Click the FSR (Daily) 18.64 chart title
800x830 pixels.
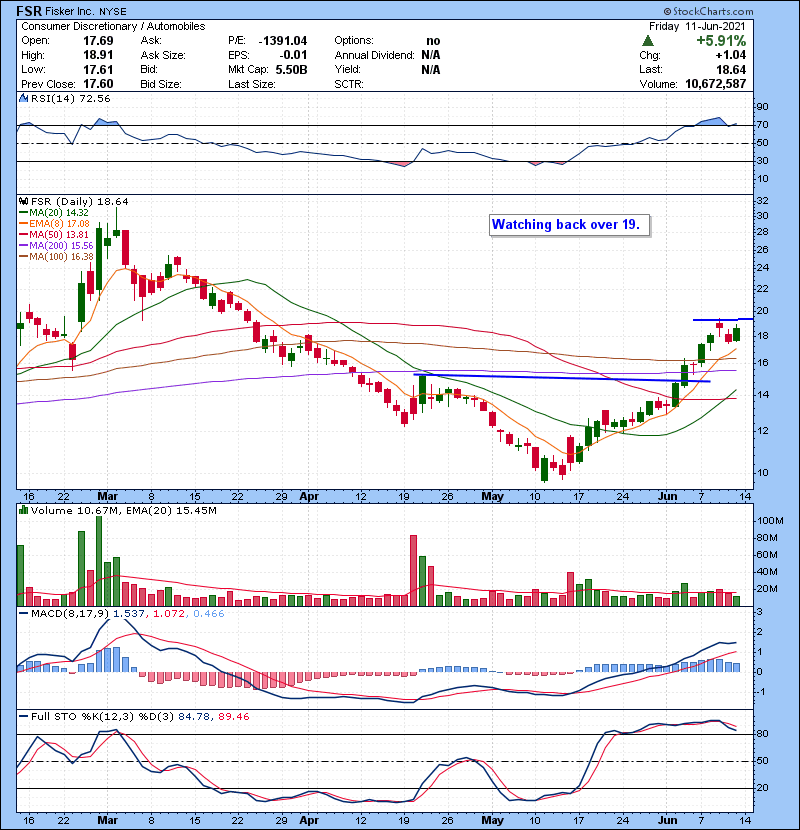pyautogui.click(x=79, y=202)
